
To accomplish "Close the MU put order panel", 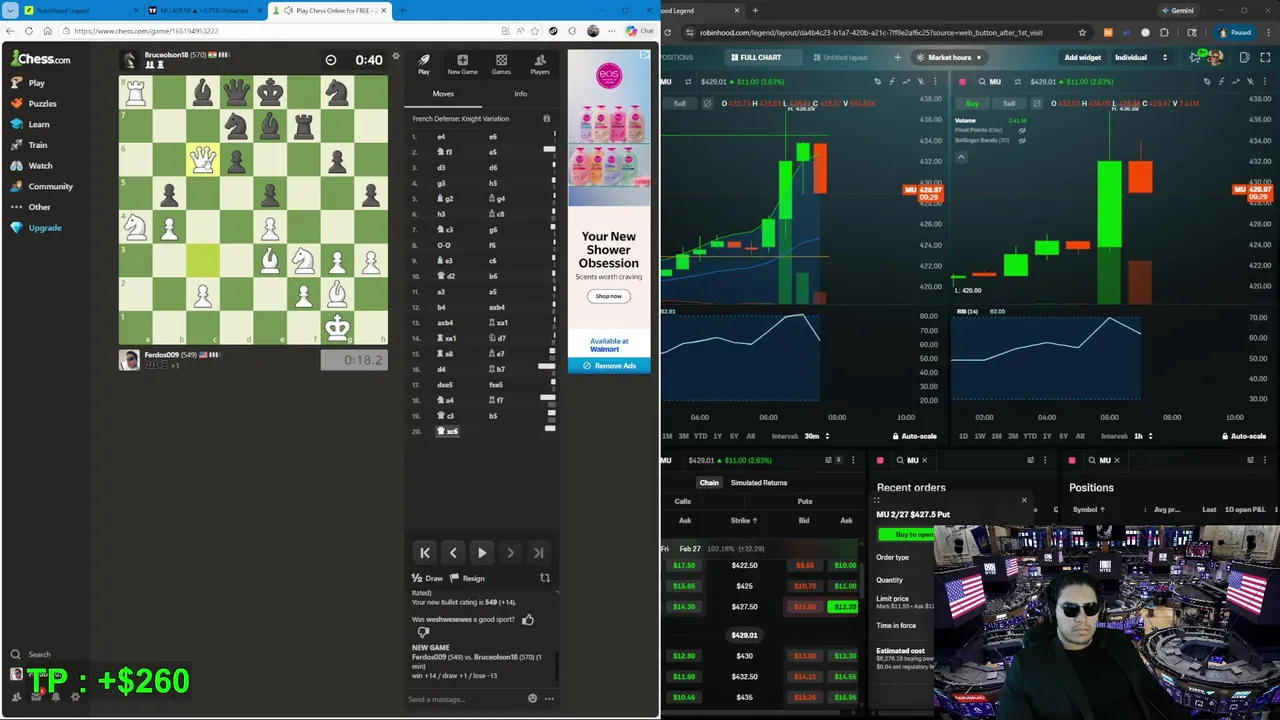I will click(1024, 500).
